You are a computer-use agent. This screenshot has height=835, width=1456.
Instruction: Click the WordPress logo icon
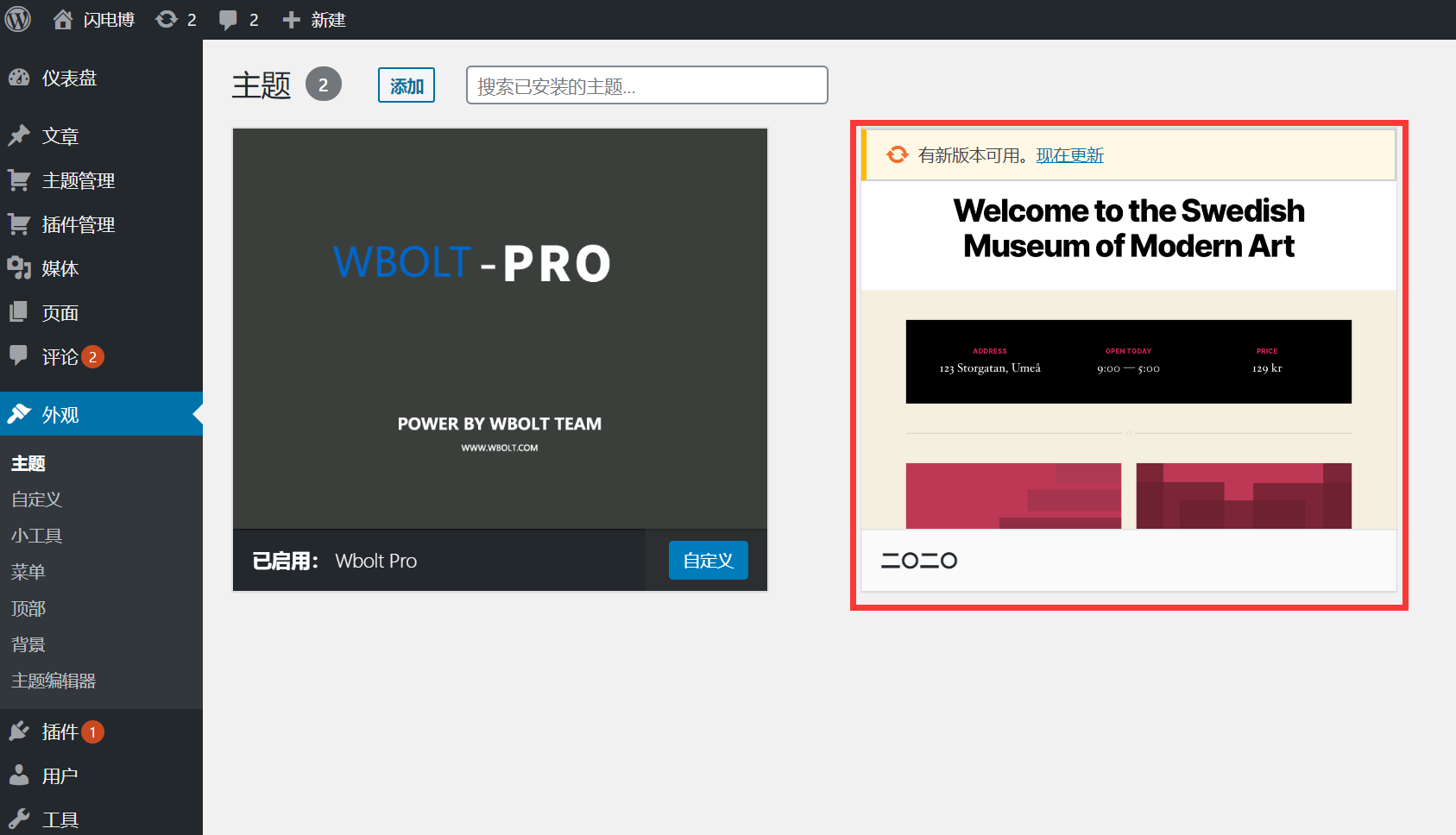point(18,19)
